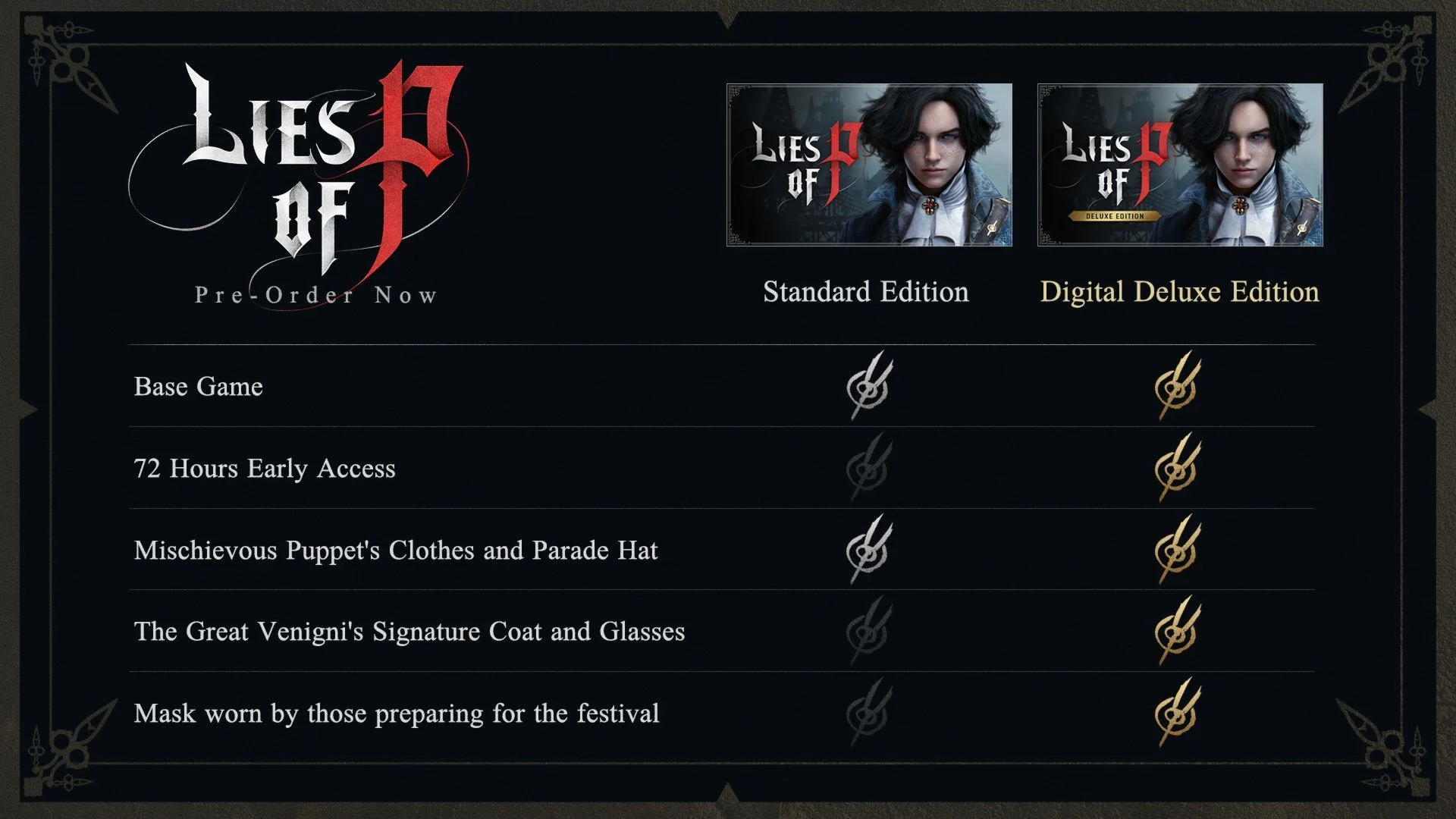The width and height of the screenshot is (1456, 819).
Task: Click the dimmed Standard festival Mask icon
Action: pos(869,714)
